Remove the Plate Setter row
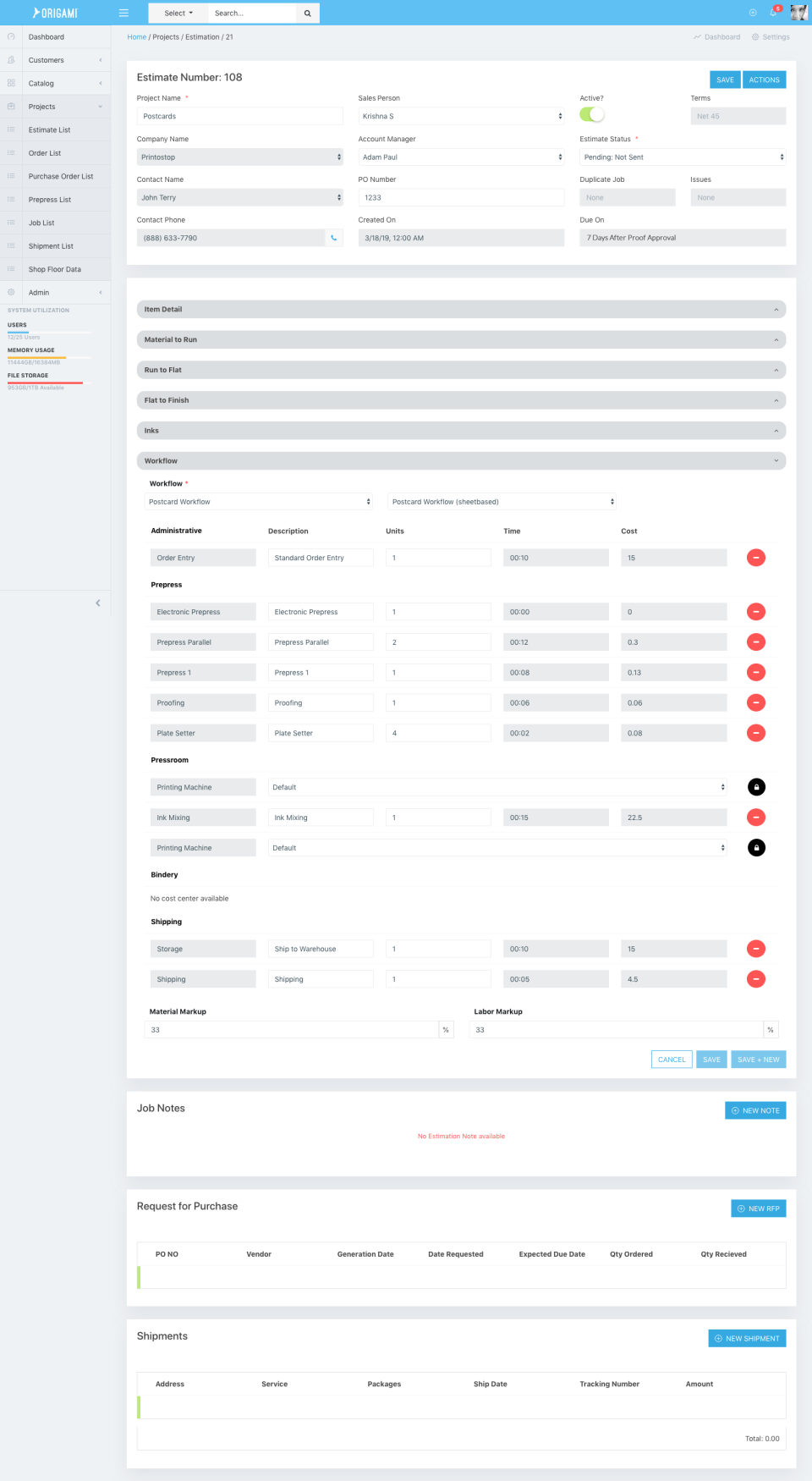Screen dimensions: 812x1481 [756, 733]
